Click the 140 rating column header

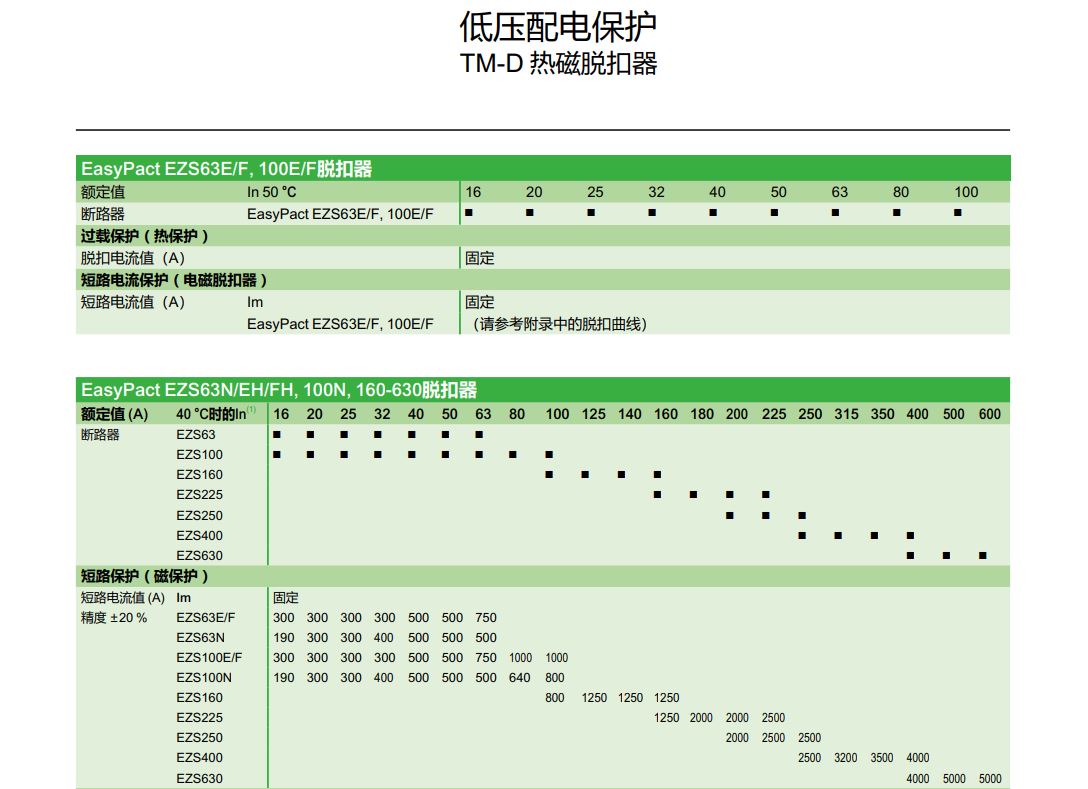coord(629,414)
